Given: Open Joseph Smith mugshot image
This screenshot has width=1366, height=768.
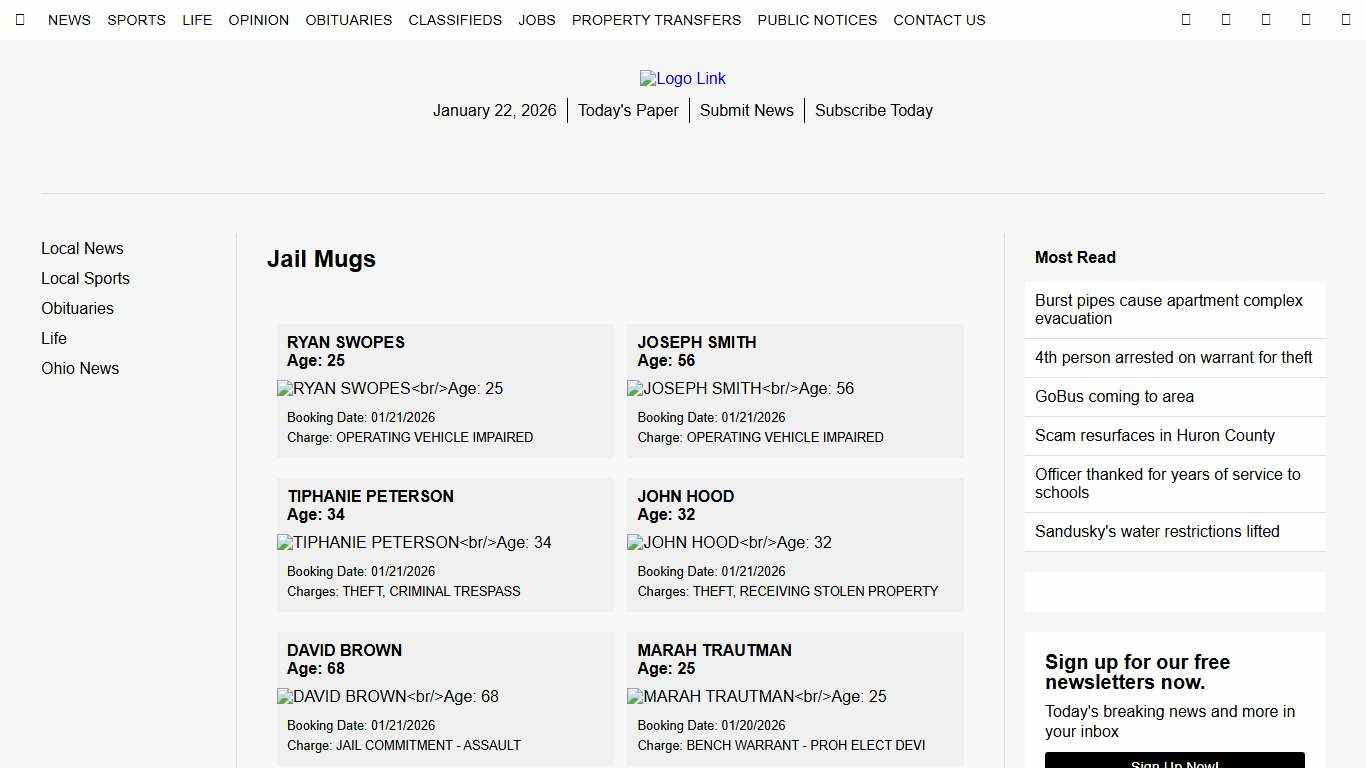Looking at the screenshot, I should (x=740, y=389).
